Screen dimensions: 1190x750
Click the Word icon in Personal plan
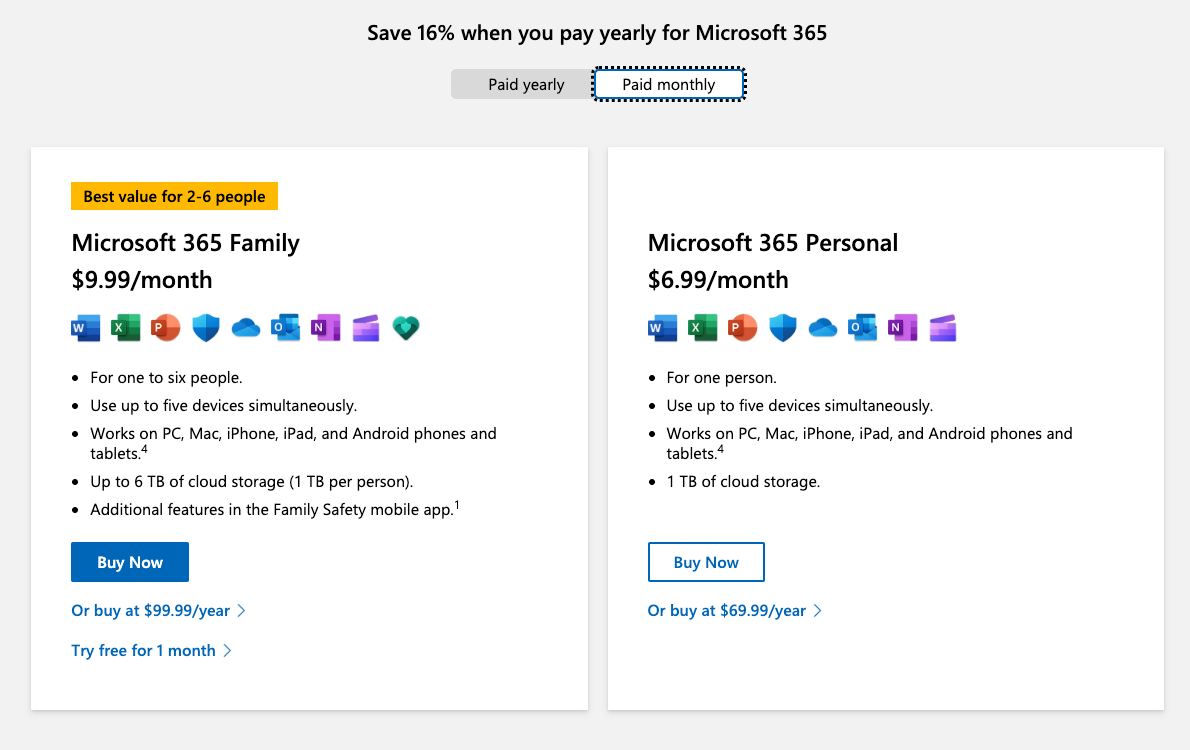663,328
